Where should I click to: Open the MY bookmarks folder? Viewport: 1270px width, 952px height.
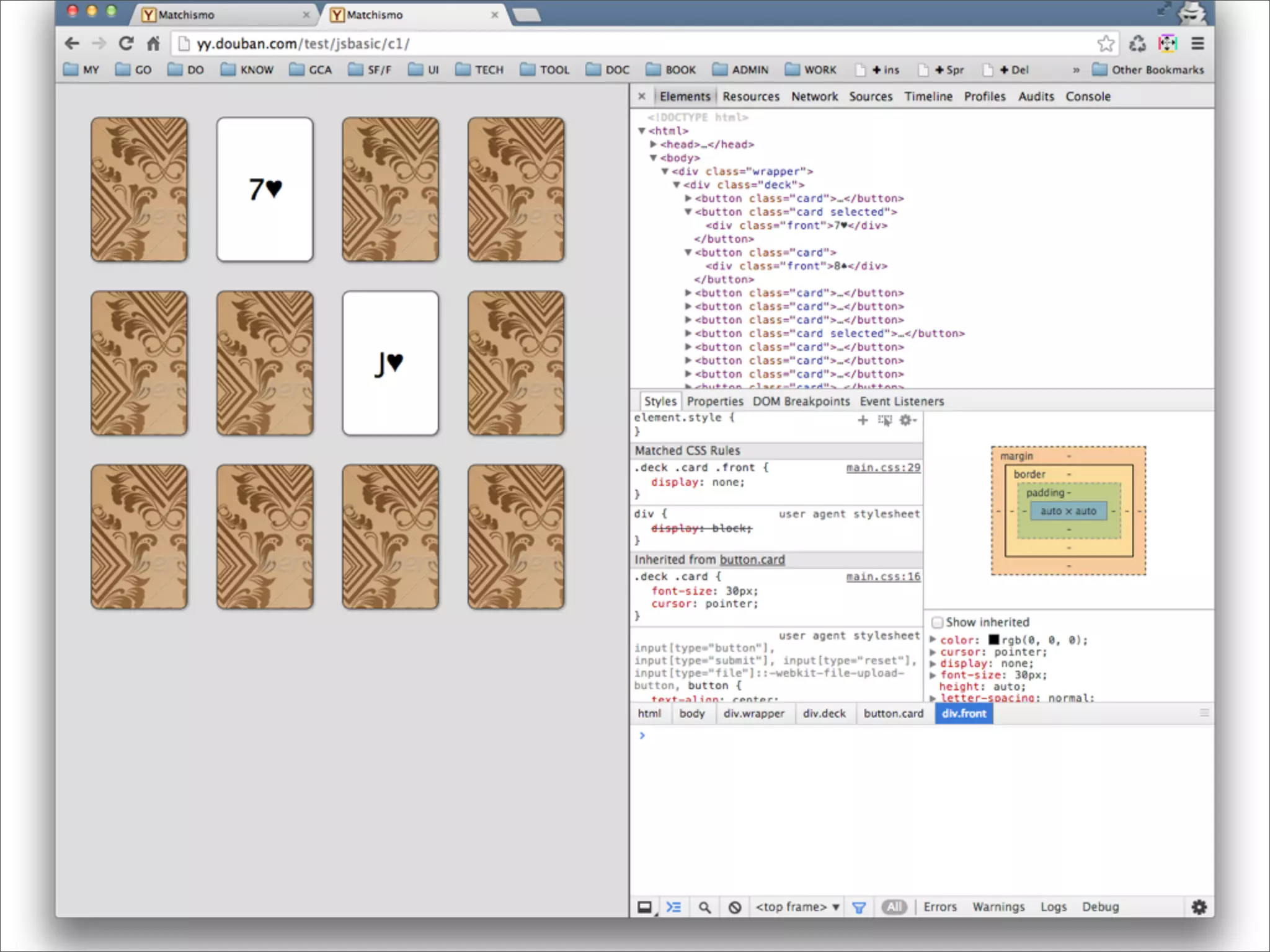coord(81,69)
